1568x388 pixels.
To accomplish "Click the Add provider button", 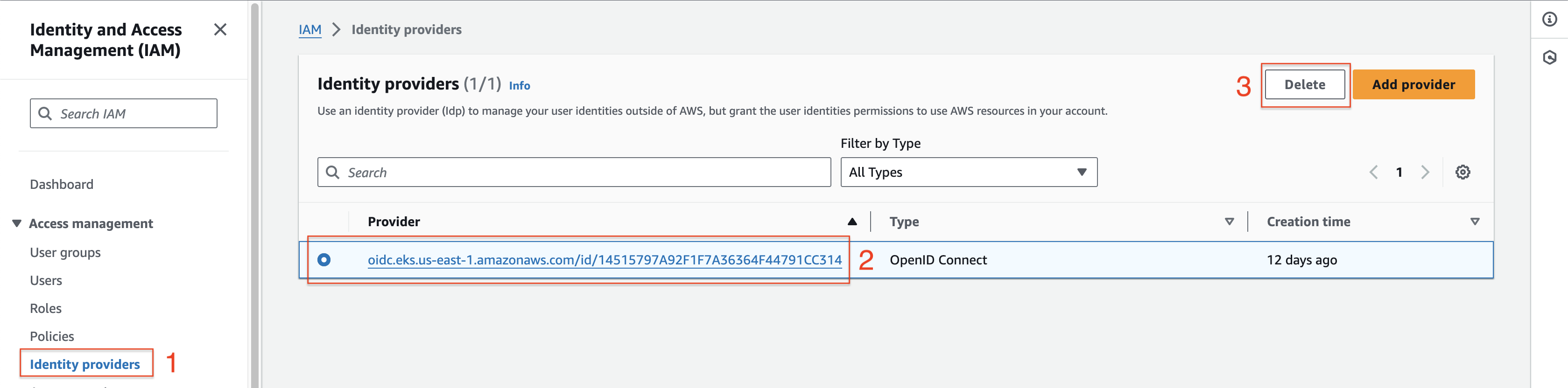I will point(1413,84).
